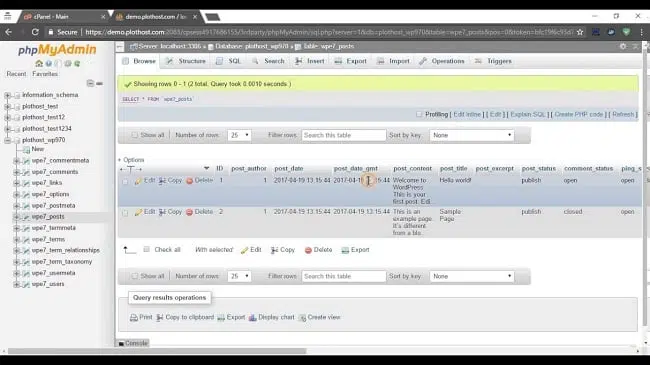
Task: Open lower Sort by key dropdown
Action: coord(472,276)
